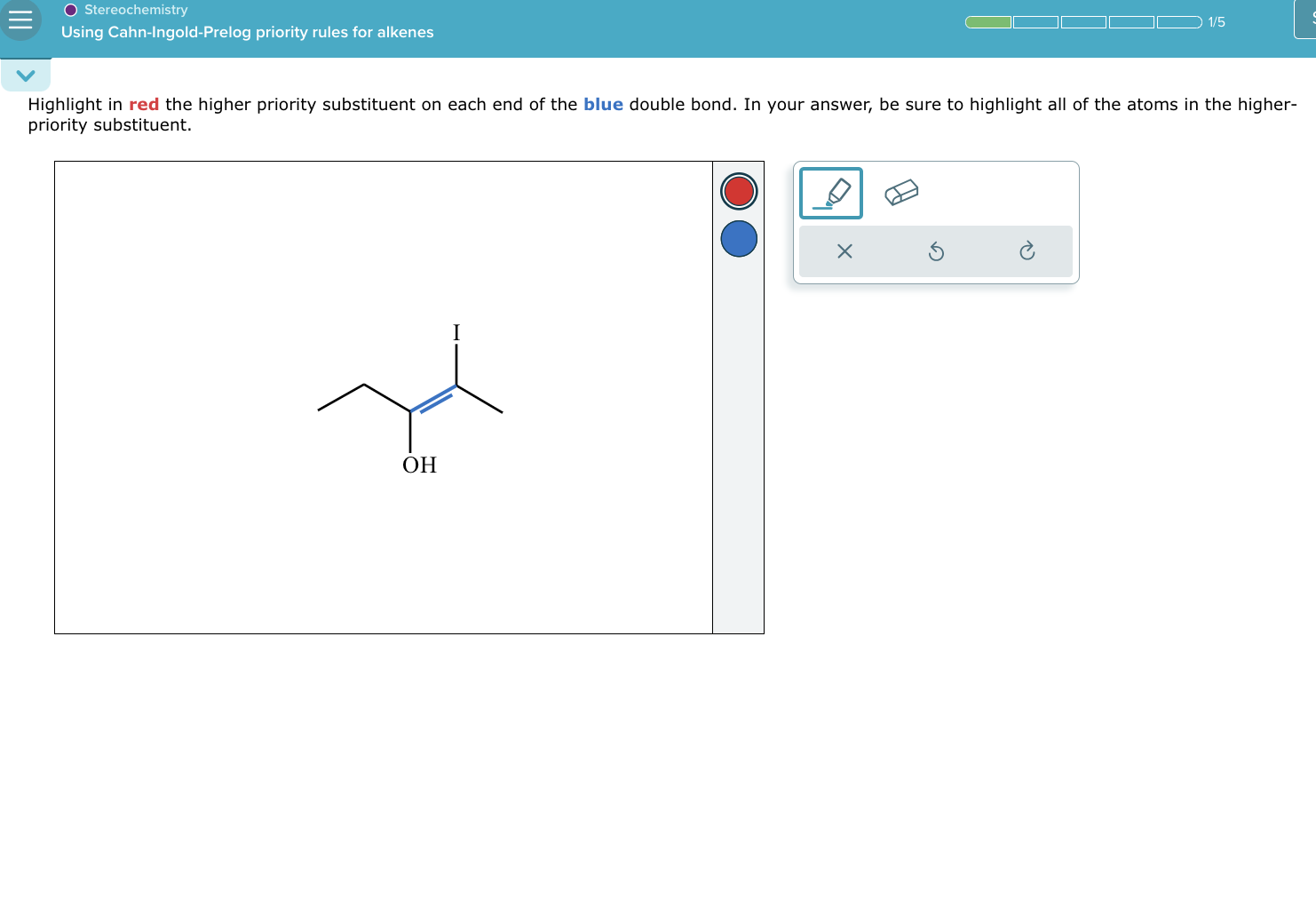Open the panel behind the S button
Image resolution: width=1316 pixels, height=899 pixels.
click(1306, 21)
